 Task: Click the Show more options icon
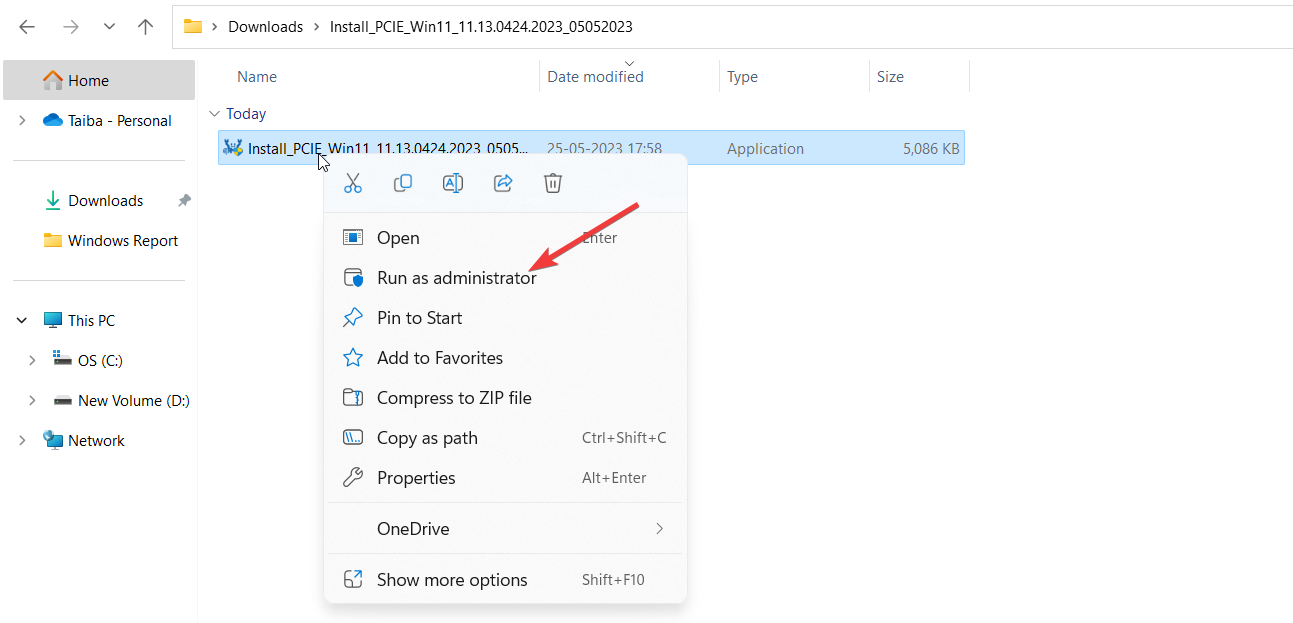[x=353, y=580]
